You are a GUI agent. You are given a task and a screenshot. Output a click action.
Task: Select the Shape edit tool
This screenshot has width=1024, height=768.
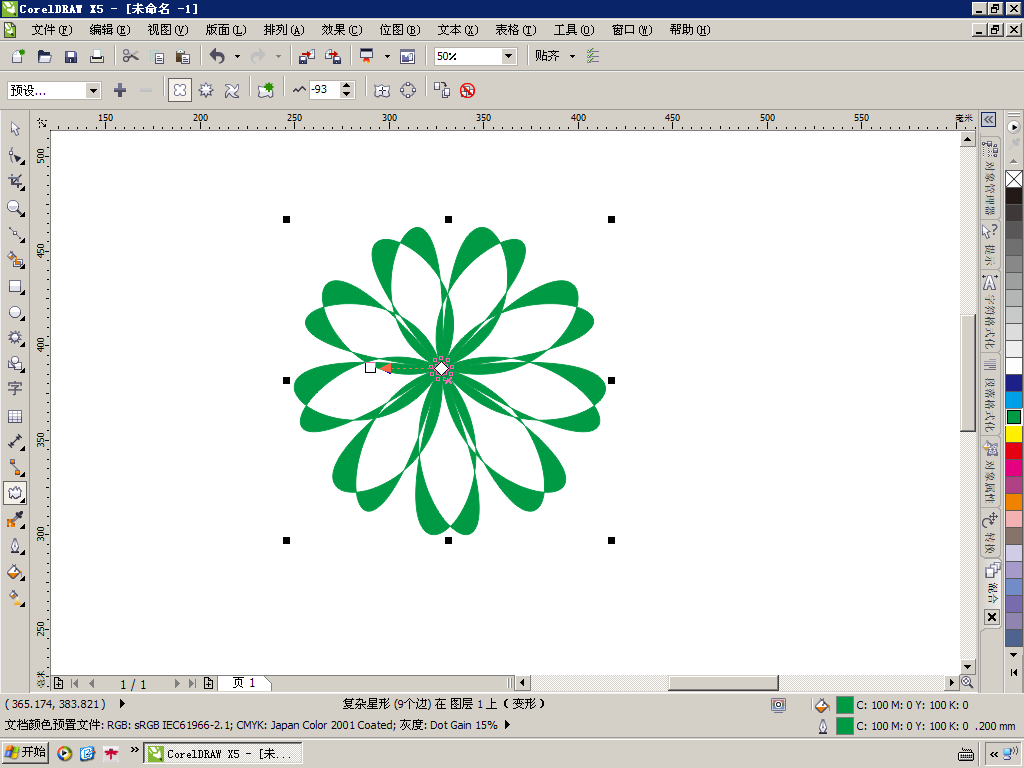(15, 155)
